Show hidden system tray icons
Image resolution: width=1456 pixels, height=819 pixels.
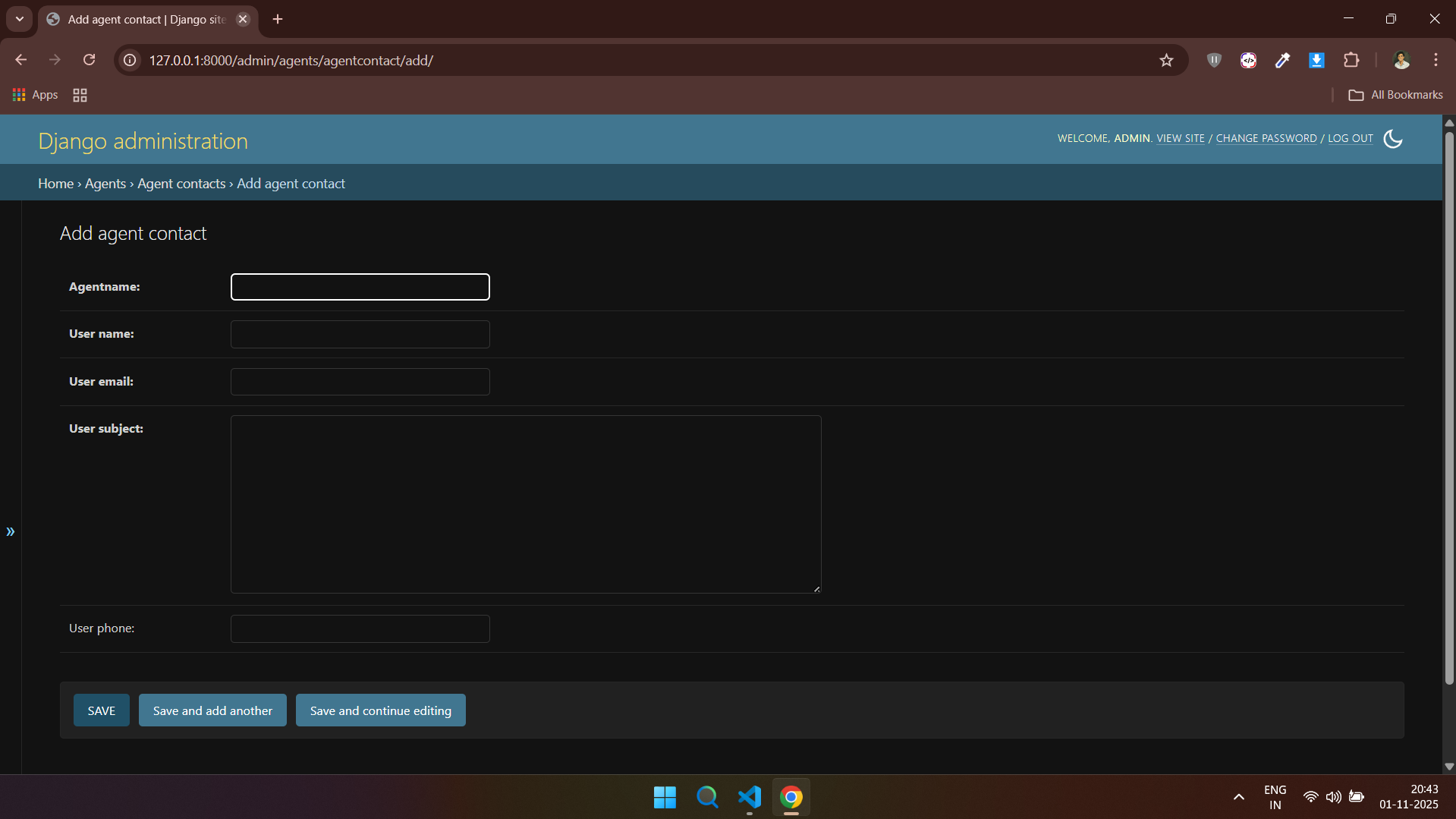[1238, 797]
